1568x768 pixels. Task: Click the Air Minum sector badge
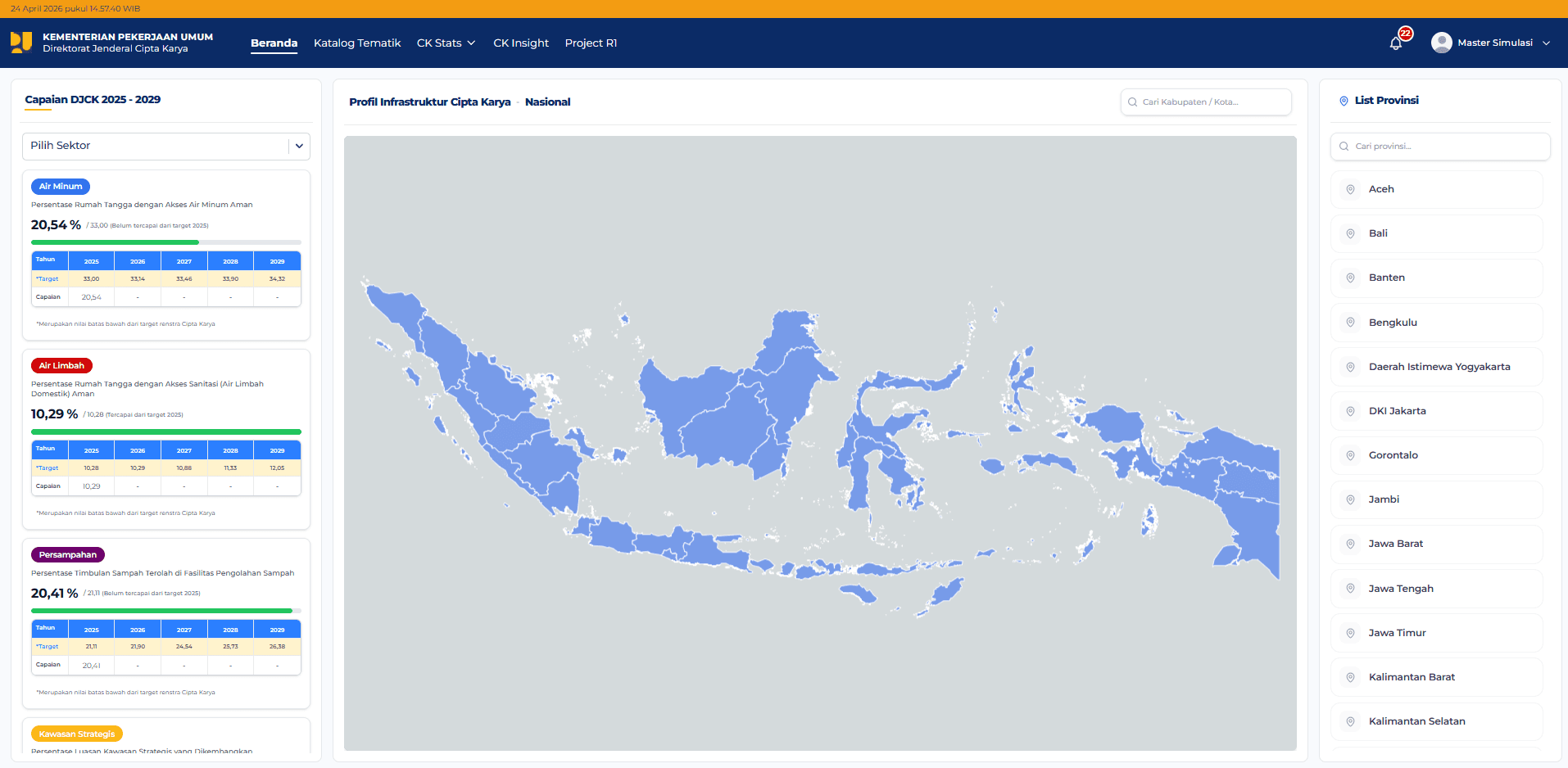(61, 187)
